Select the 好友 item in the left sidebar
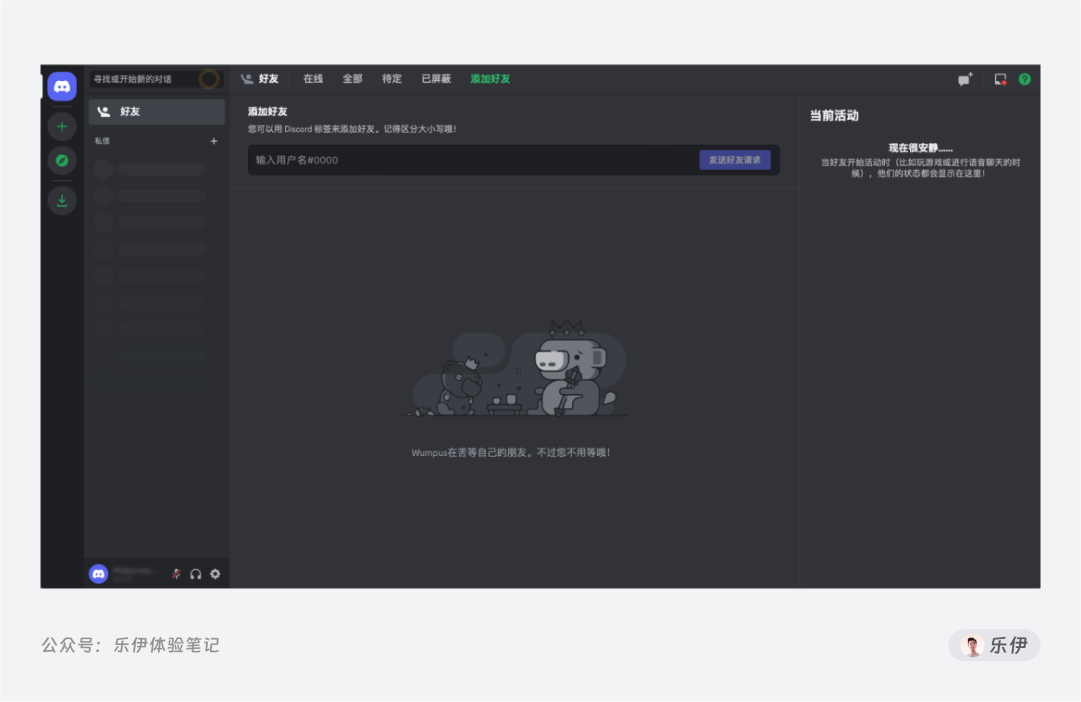Screen dimensions: 1081x702 pos(156,112)
